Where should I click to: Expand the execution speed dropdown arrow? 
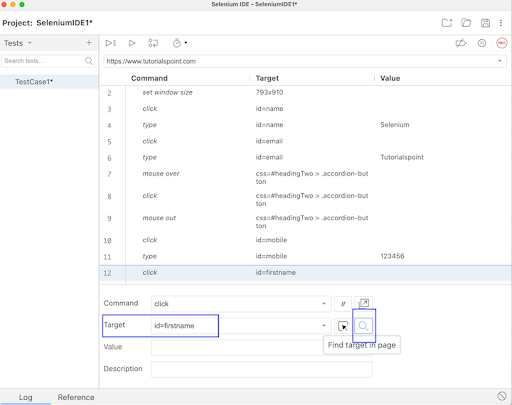(x=186, y=43)
